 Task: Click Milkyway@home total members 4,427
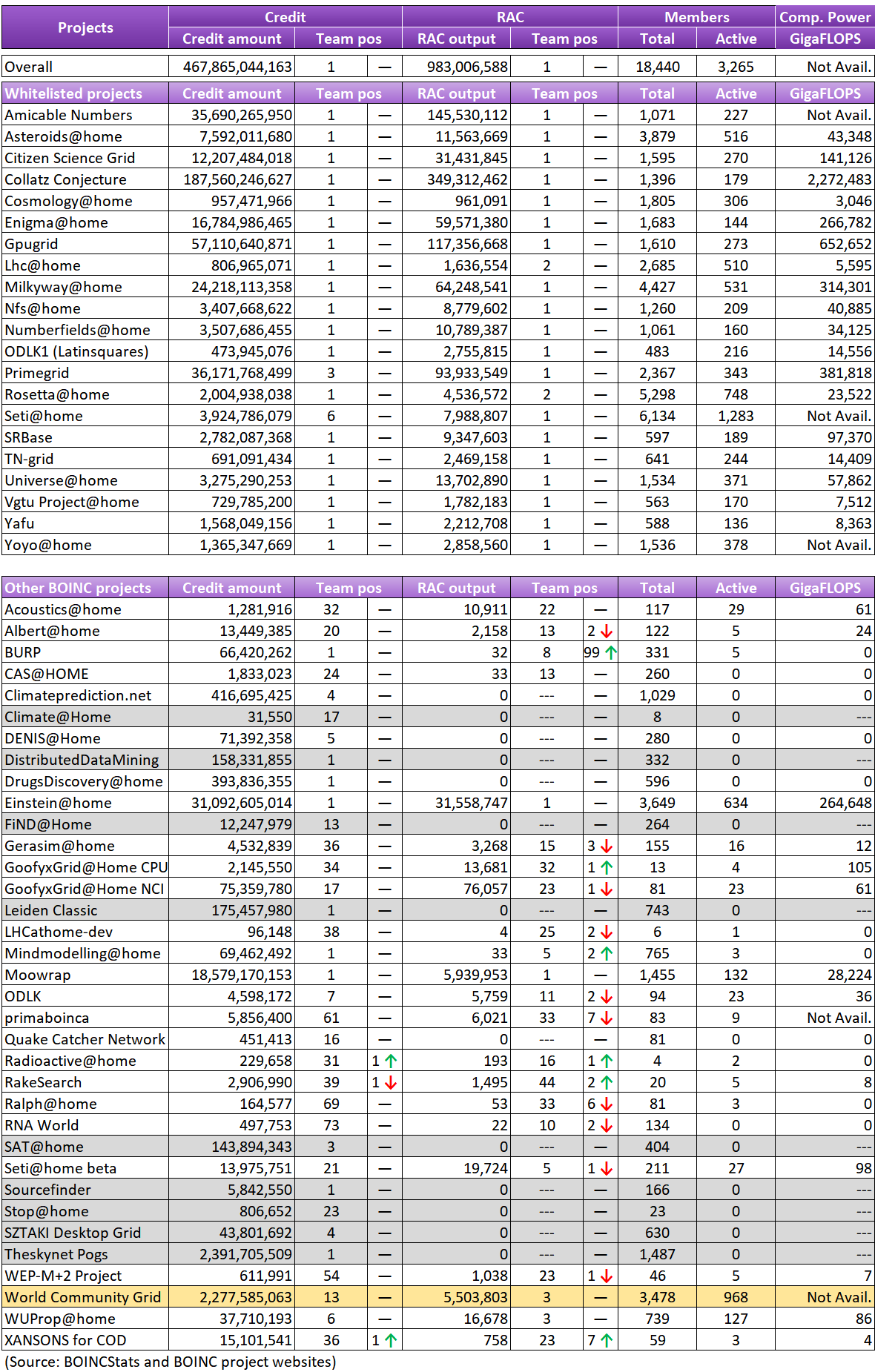click(x=658, y=287)
